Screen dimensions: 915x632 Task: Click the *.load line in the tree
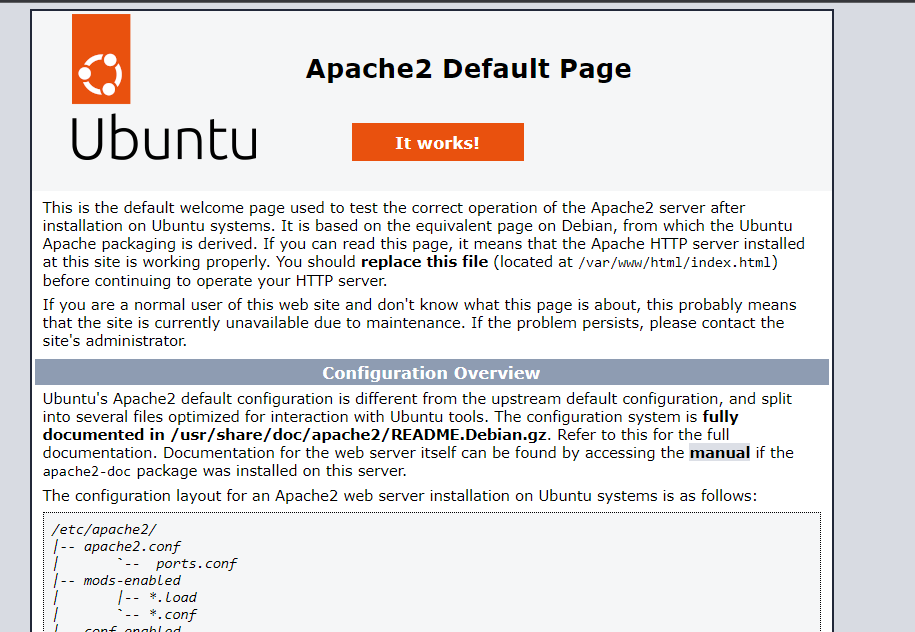coord(173,598)
